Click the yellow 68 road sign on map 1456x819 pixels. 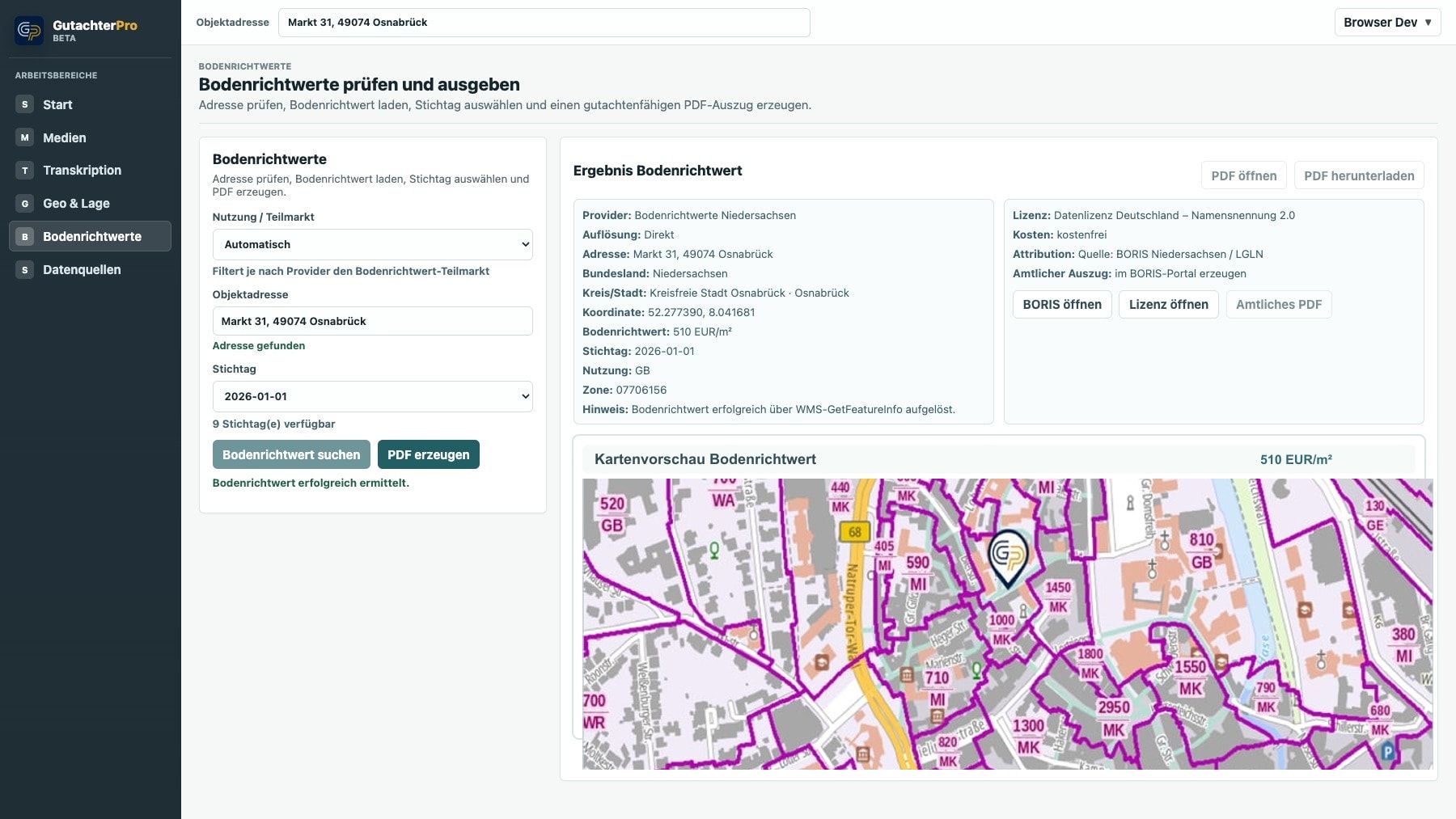(855, 531)
